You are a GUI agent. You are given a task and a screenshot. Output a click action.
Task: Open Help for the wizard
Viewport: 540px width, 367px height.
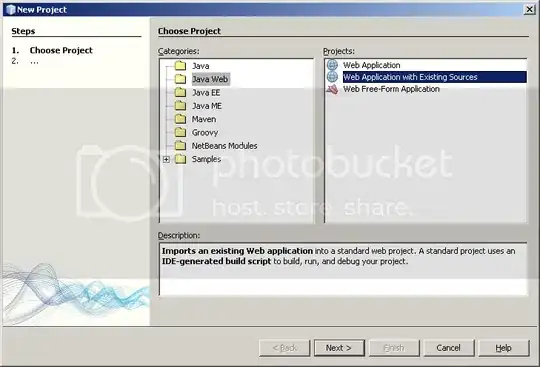tap(503, 348)
